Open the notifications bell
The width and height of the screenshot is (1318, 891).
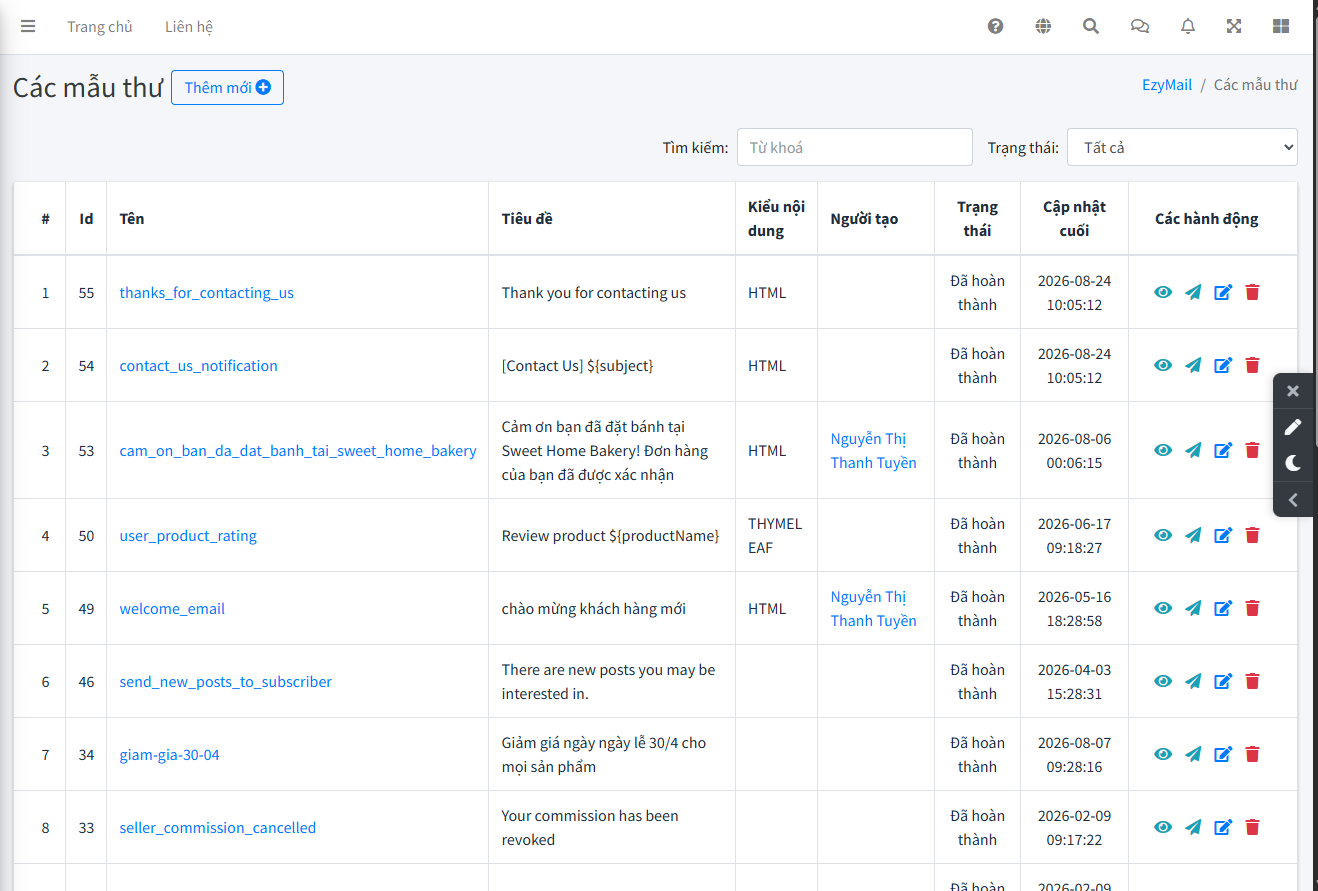pyautogui.click(x=1188, y=27)
